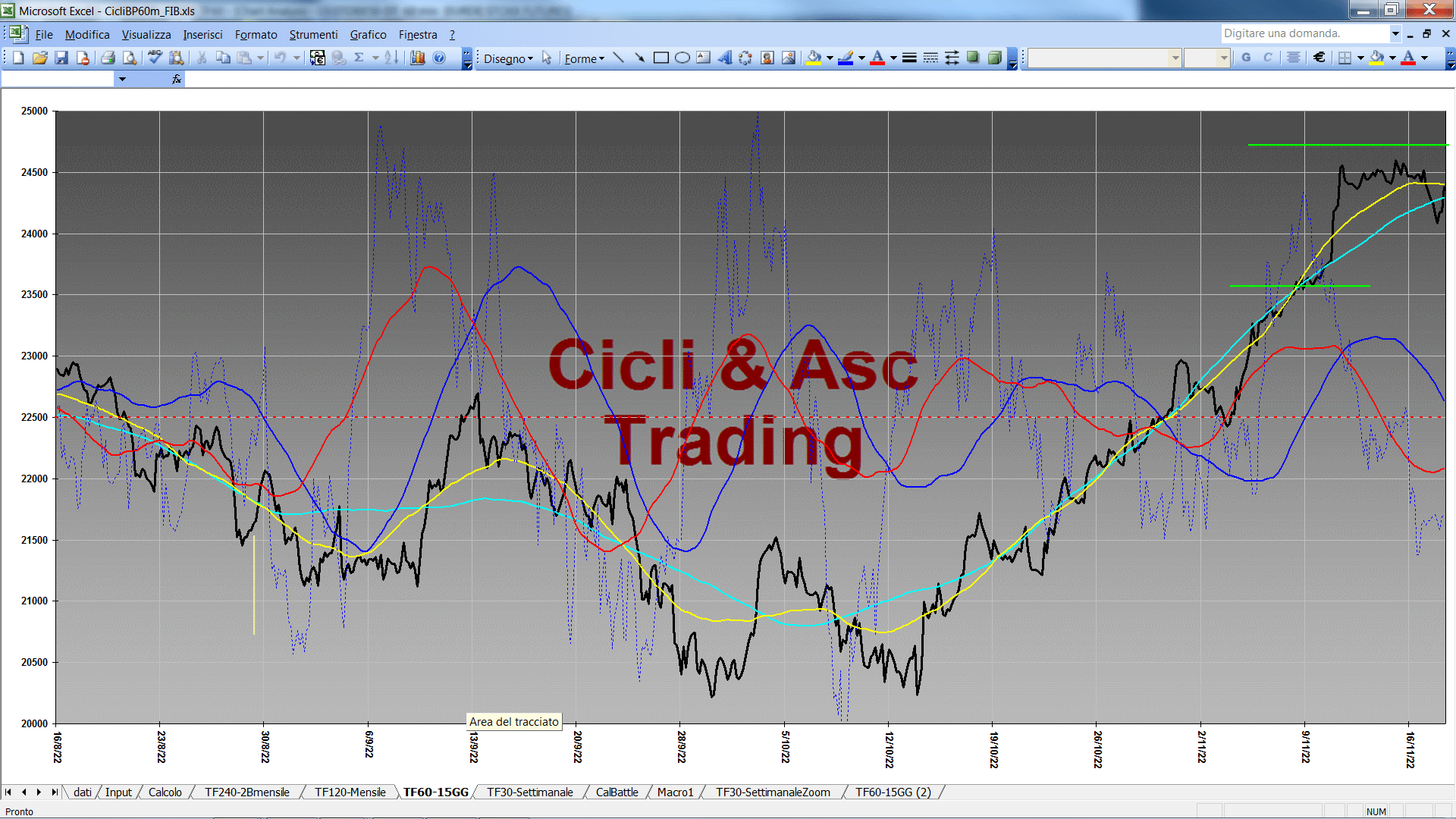
Task: Open the Disegno drop-down menu
Action: (x=508, y=58)
